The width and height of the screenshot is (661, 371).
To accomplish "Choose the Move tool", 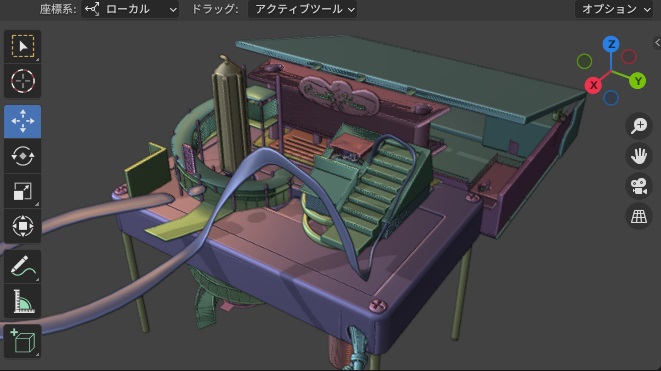I will point(23,121).
